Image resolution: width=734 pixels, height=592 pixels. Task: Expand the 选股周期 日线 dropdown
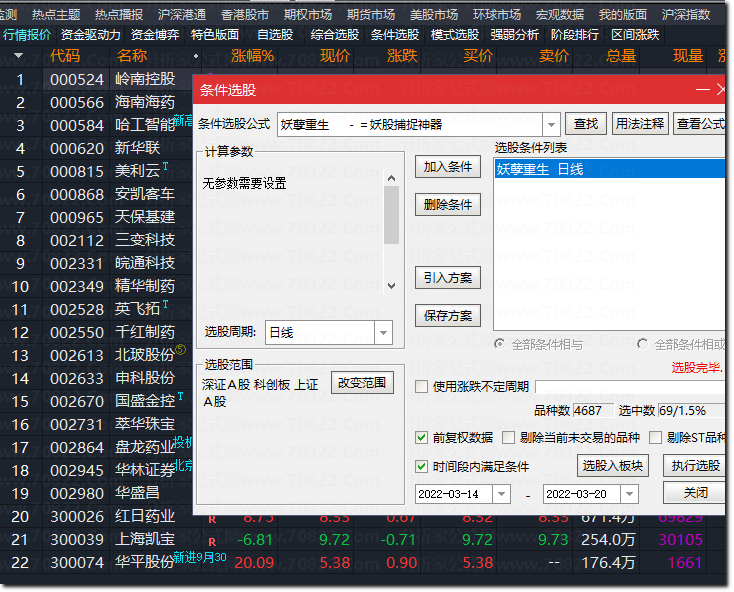pyautogui.click(x=383, y=333)
